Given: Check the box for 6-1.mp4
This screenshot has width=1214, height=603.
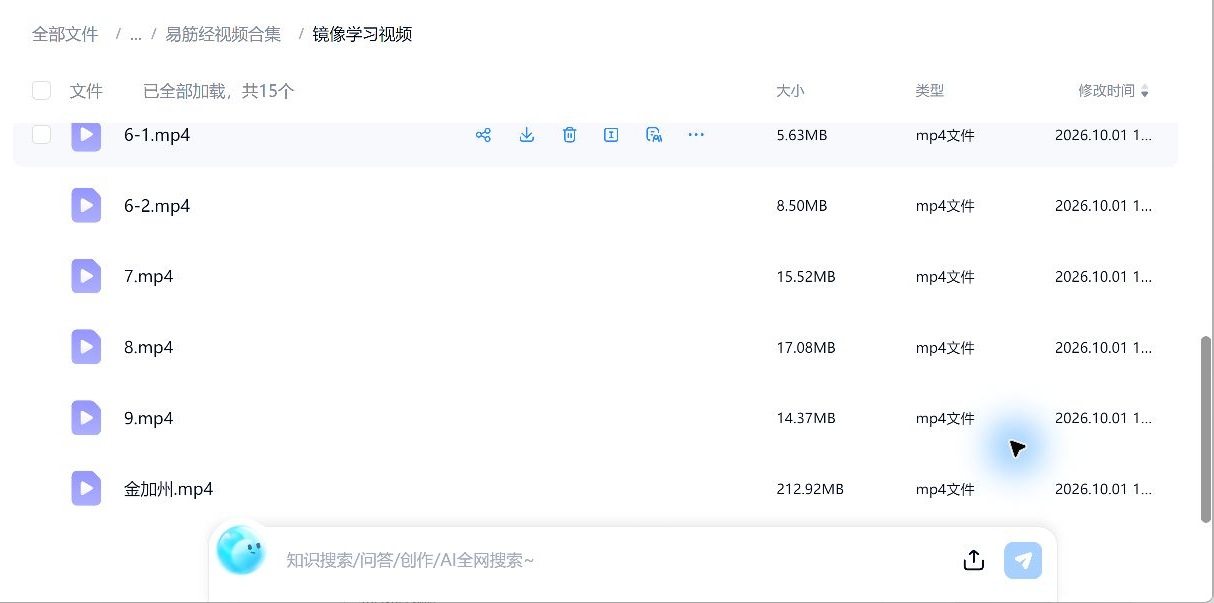Looking at the screenshot, I should pos(41,134).
